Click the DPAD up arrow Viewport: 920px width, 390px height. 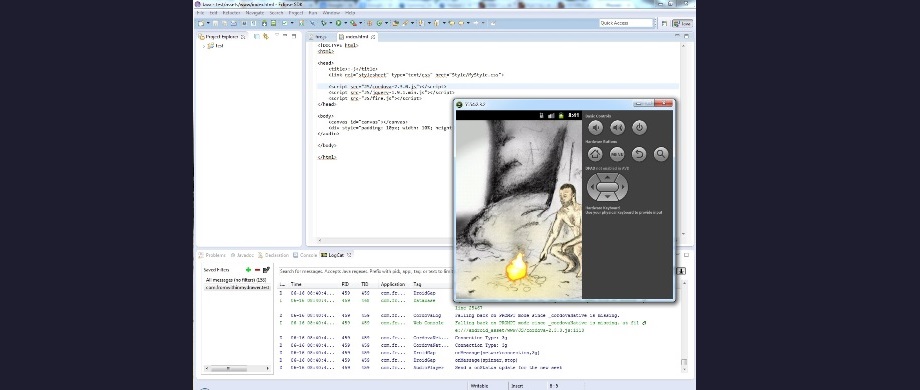pyautogui.click(x=608, y=177)
